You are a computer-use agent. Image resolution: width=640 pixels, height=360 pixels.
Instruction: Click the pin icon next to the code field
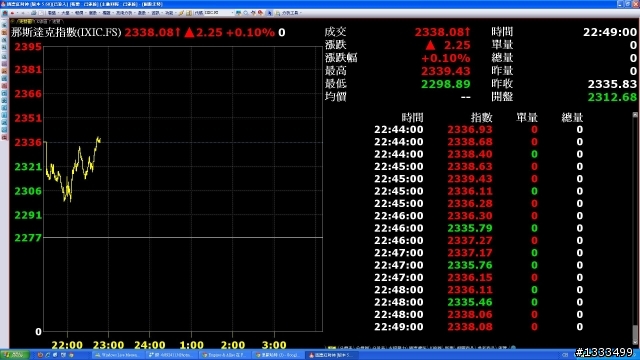(x=181, y=13)
